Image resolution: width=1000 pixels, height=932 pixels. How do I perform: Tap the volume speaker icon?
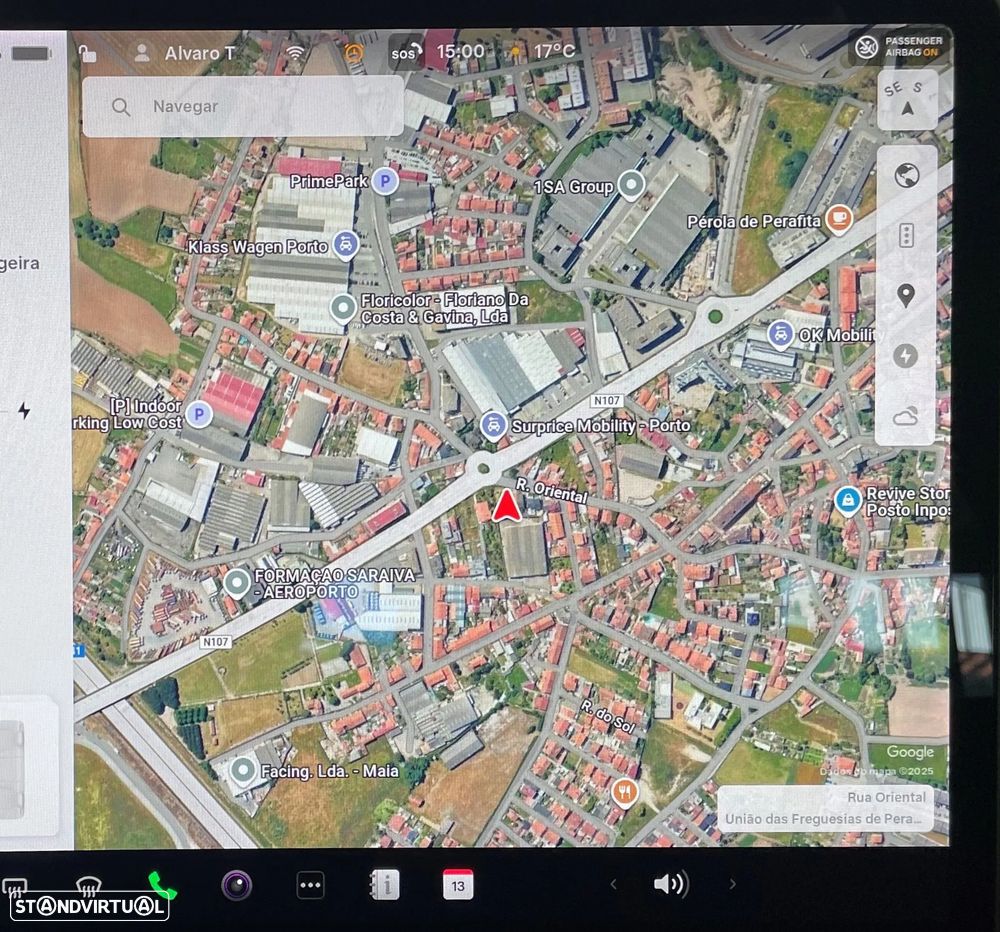(672, 884)
